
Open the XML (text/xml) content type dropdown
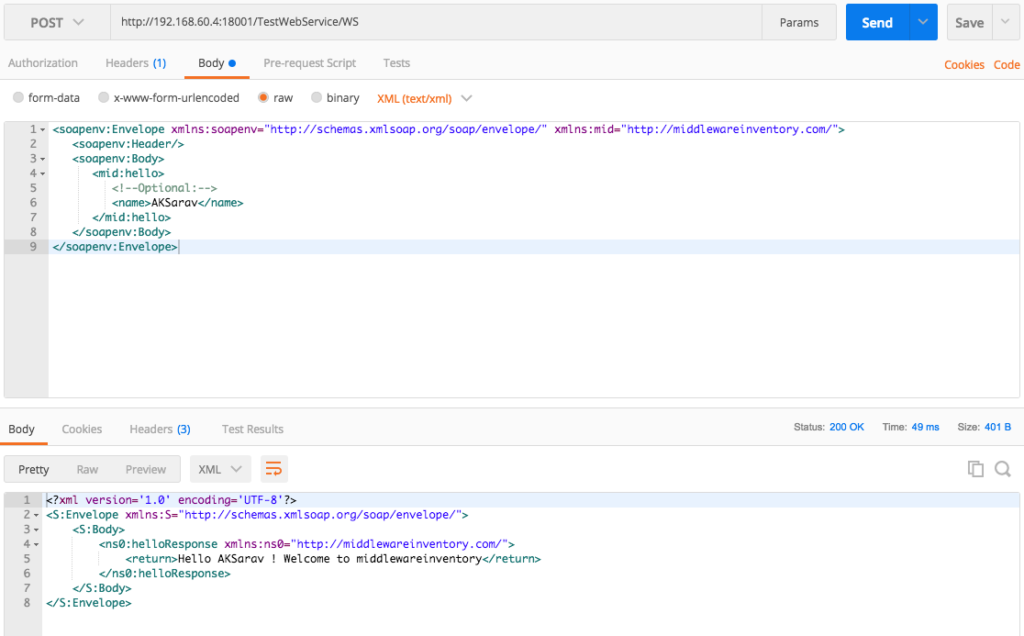[424, 98]
